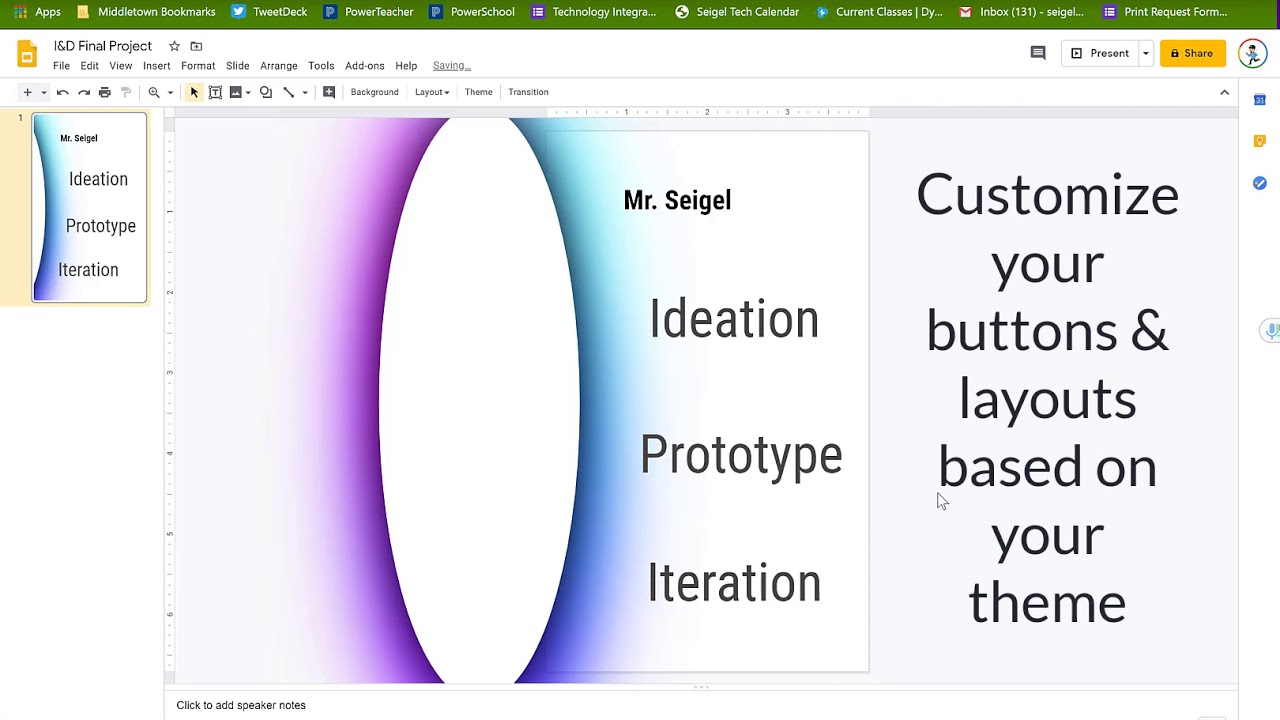Viewport: 1280px width, 720px height.
Task: Select the Mr. Seigel title text
Action: click(677, 200)
